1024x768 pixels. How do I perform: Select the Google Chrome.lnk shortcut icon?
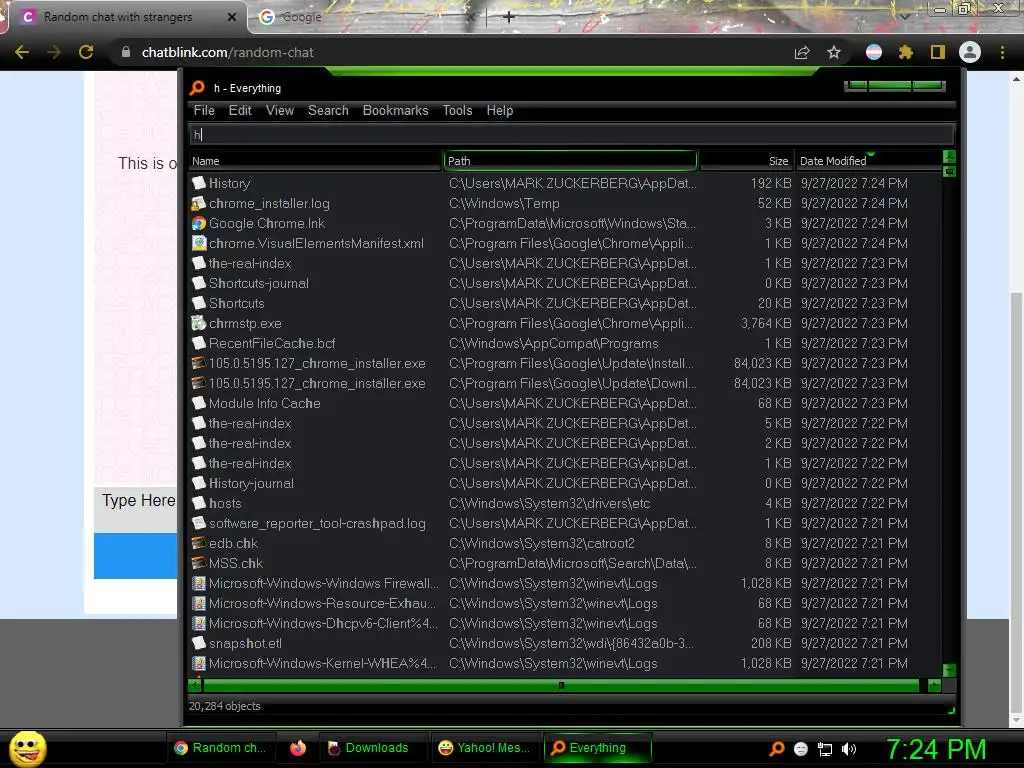coord(199,223)
